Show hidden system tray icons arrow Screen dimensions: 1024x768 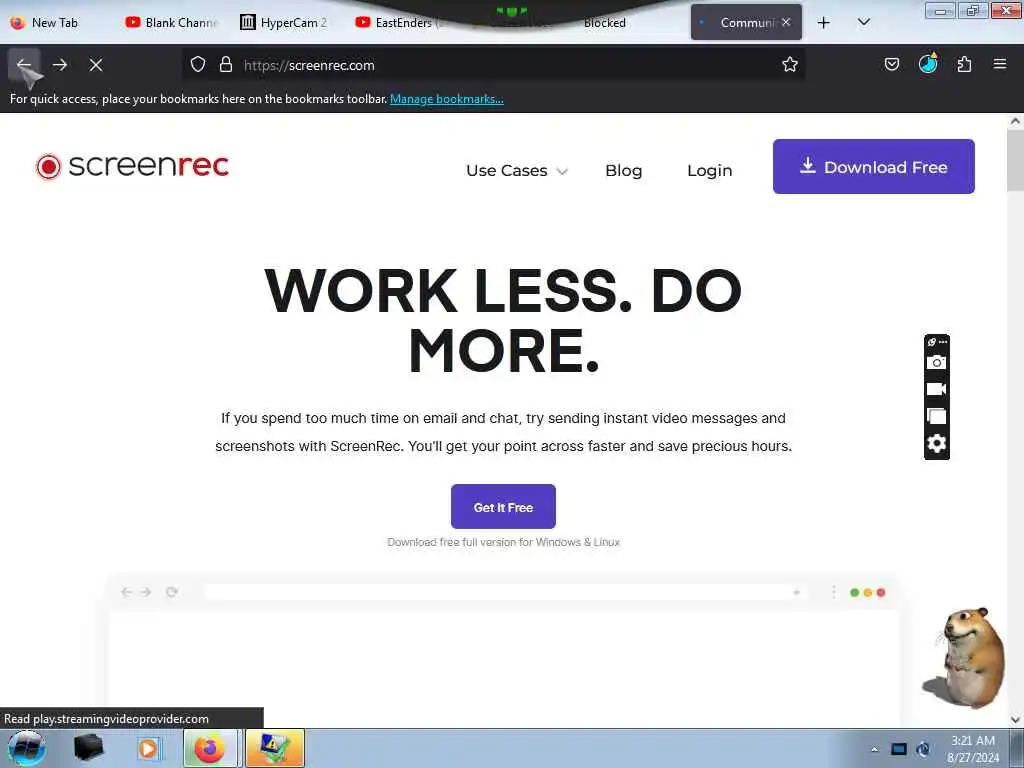tap(874, 749)
